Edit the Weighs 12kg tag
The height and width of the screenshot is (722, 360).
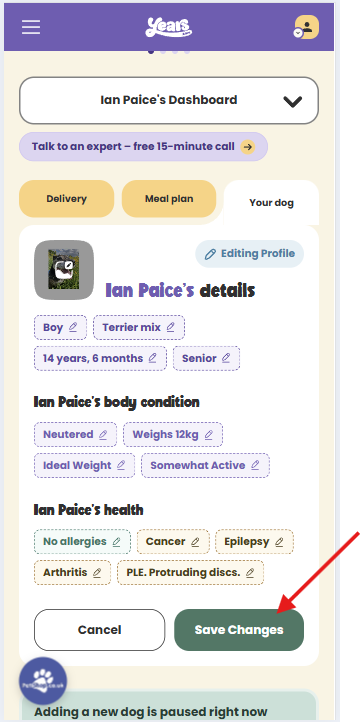[x=173, y=435]
